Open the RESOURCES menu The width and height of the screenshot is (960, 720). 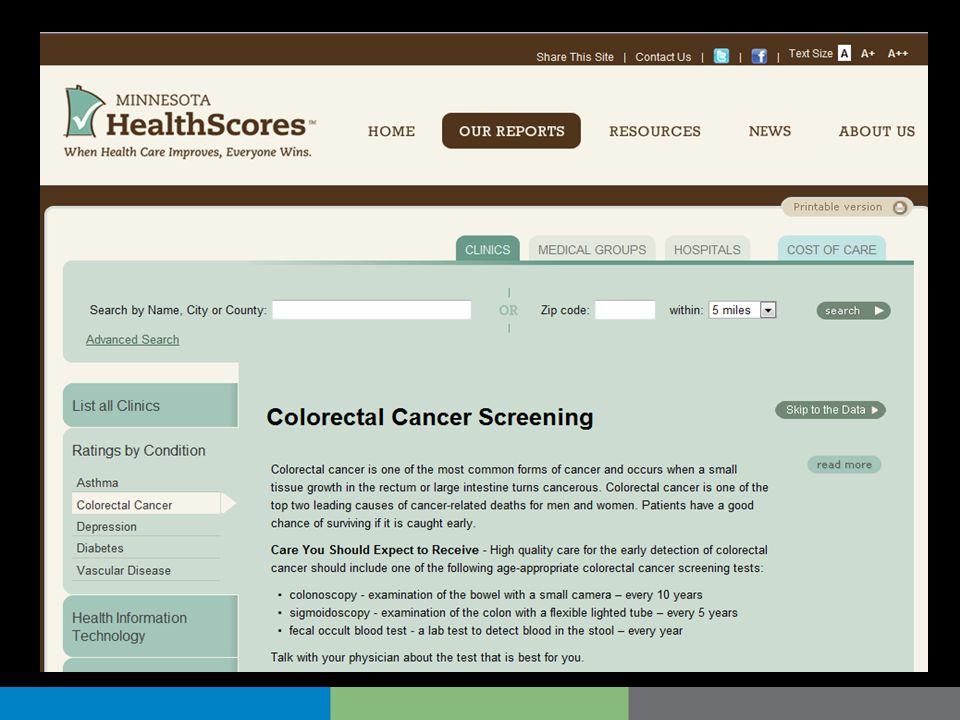pos(654,131)
